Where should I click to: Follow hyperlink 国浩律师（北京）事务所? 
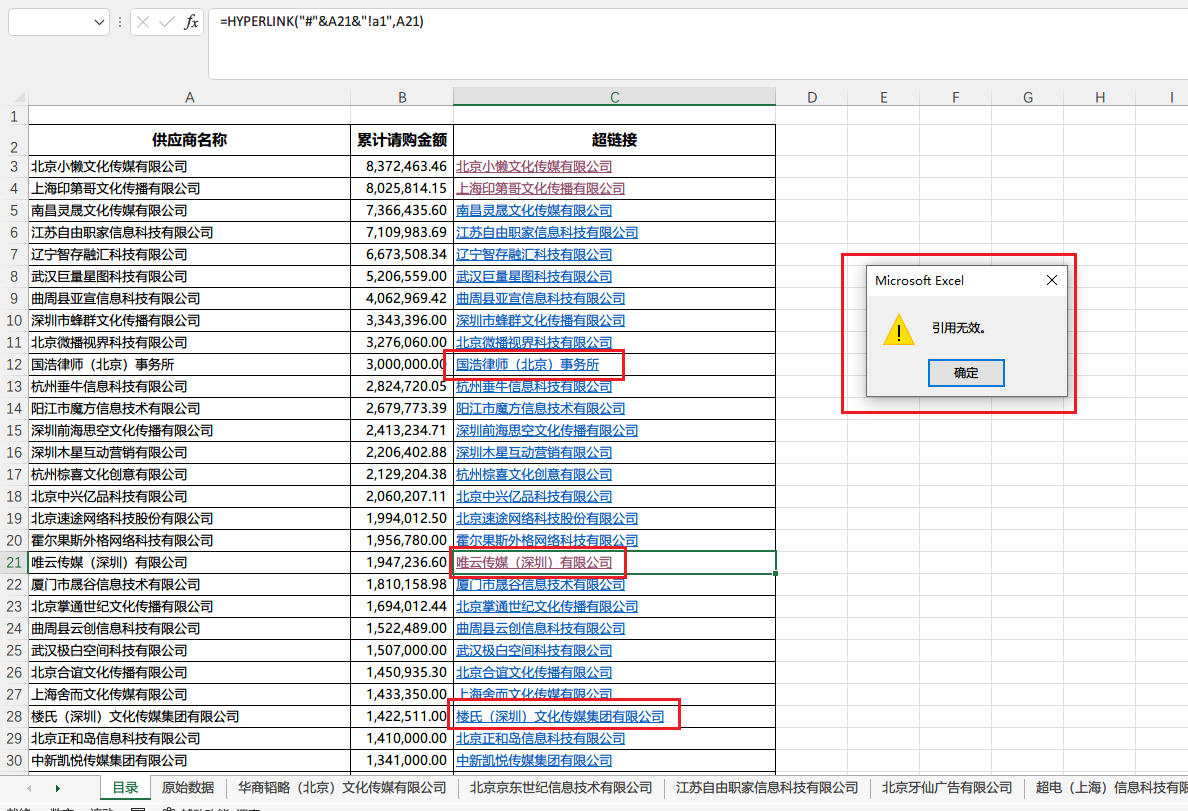(x=527, y=365)
